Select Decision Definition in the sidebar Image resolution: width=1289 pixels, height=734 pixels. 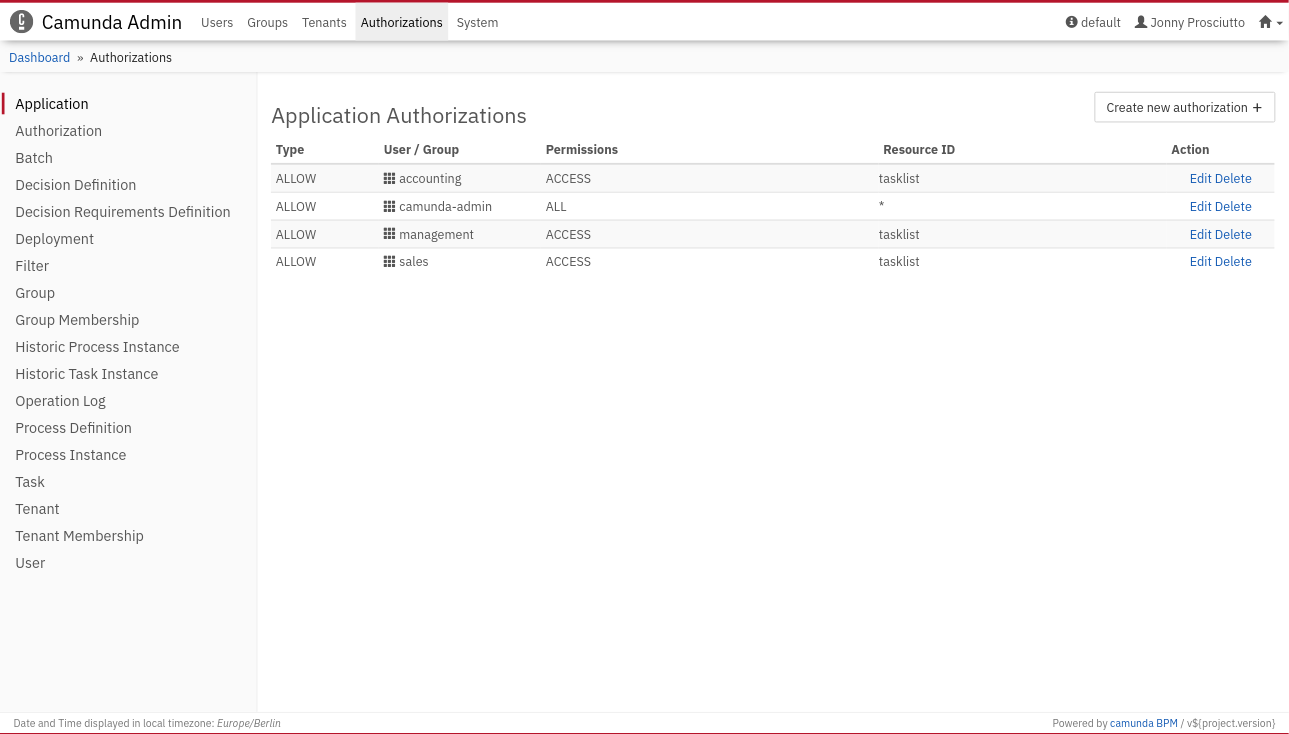(x=76, y=185)
